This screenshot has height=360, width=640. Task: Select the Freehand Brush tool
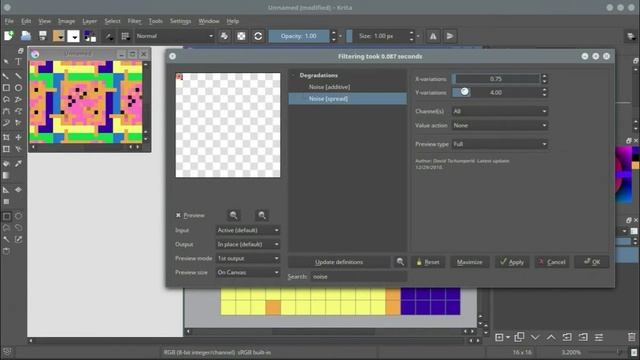click(6, 76)
